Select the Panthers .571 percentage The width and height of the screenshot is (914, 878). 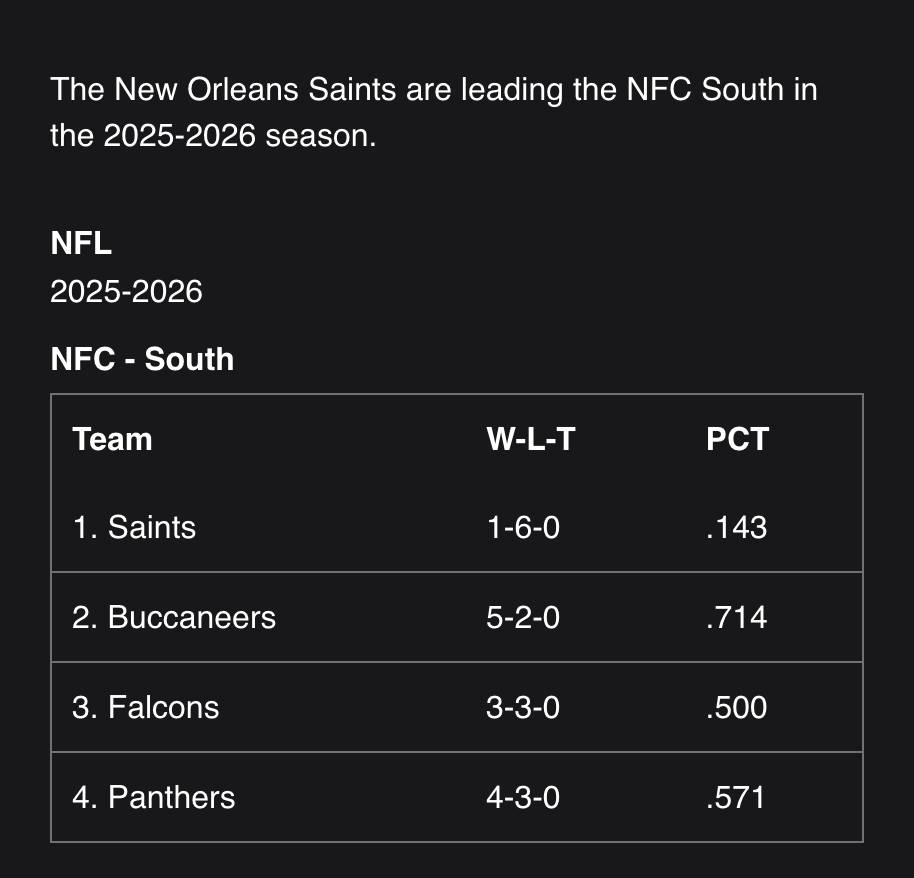pyautogui.click(x=736, y=797)
